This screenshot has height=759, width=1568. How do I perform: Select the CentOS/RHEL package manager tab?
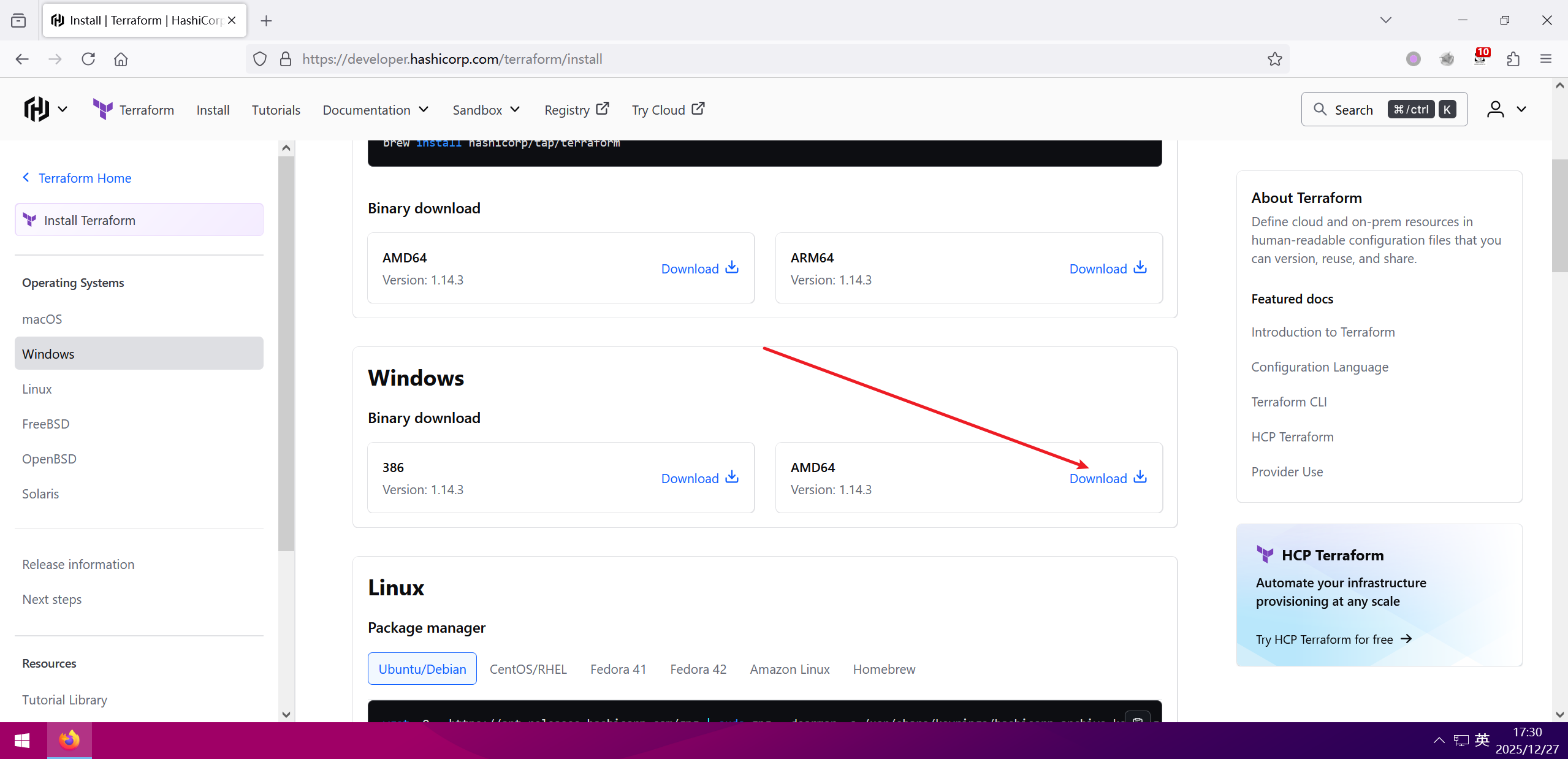(x=528, y=669)
